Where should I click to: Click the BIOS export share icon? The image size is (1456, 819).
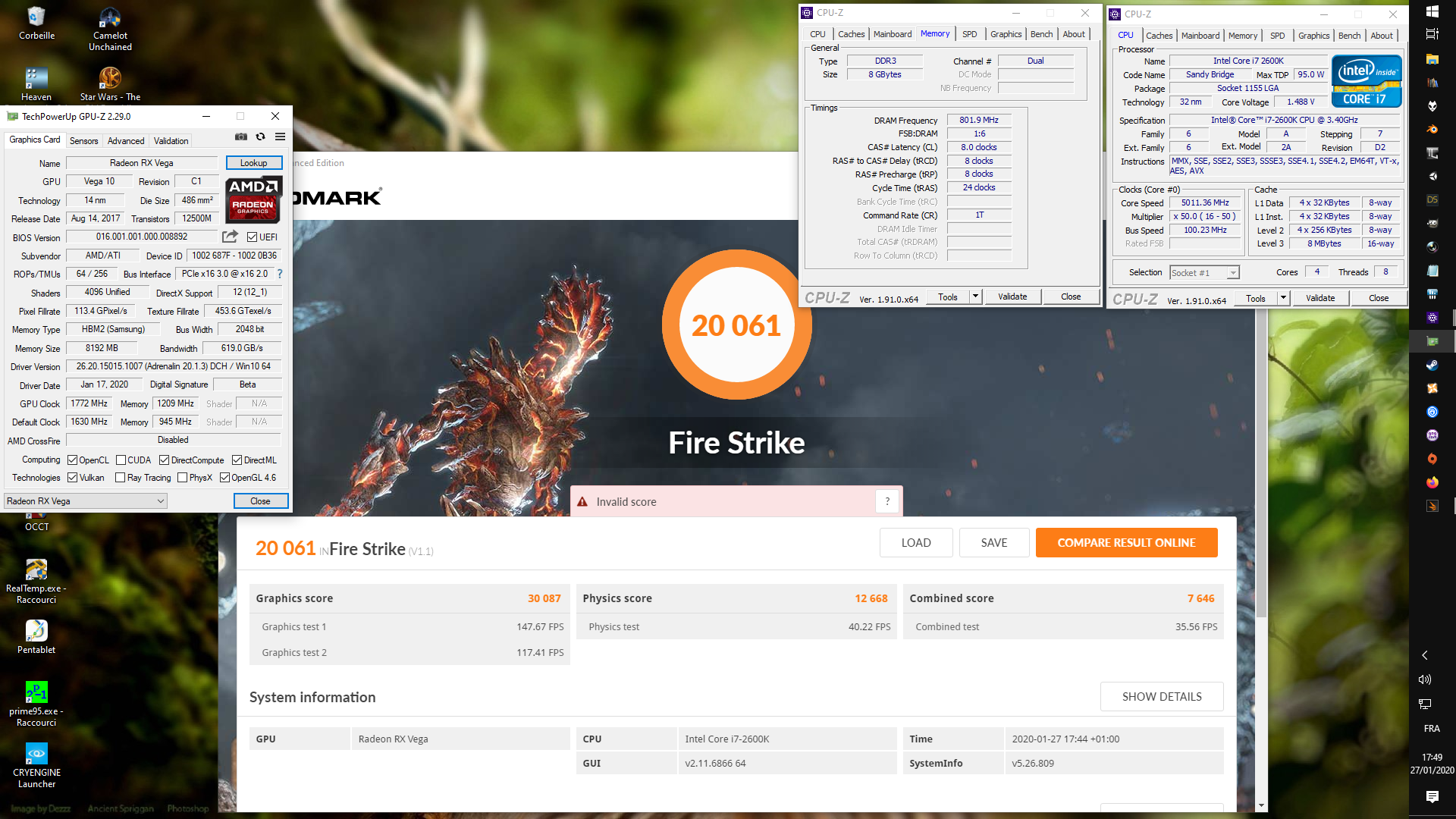tap(230, 237)
